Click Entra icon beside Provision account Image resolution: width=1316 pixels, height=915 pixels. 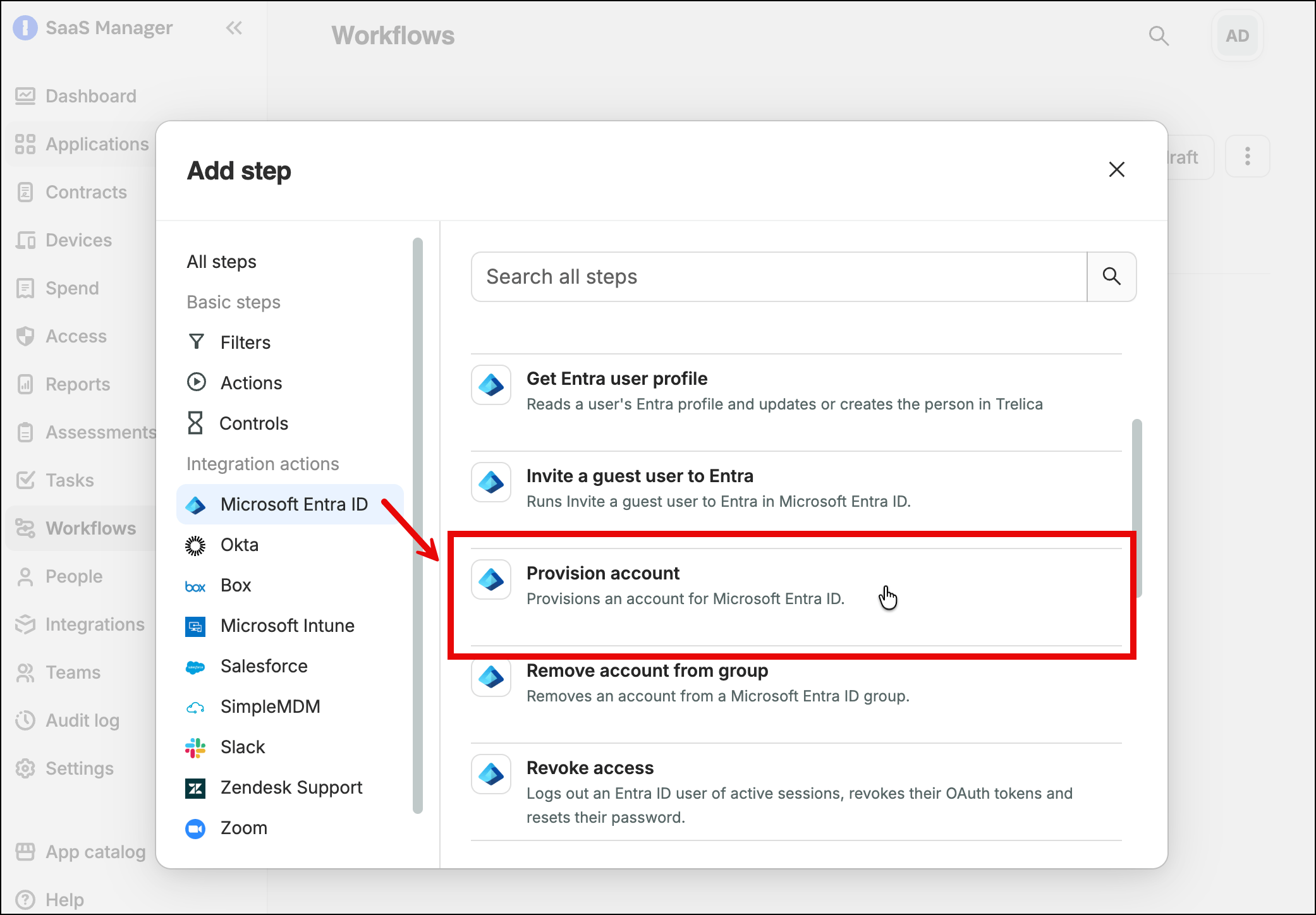[491, 579]
